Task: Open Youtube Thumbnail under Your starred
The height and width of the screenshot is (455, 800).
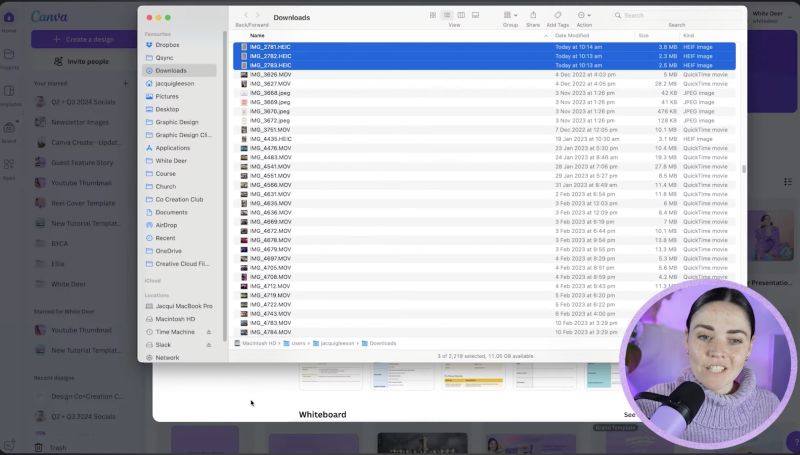Action: (x=74, y=183)
